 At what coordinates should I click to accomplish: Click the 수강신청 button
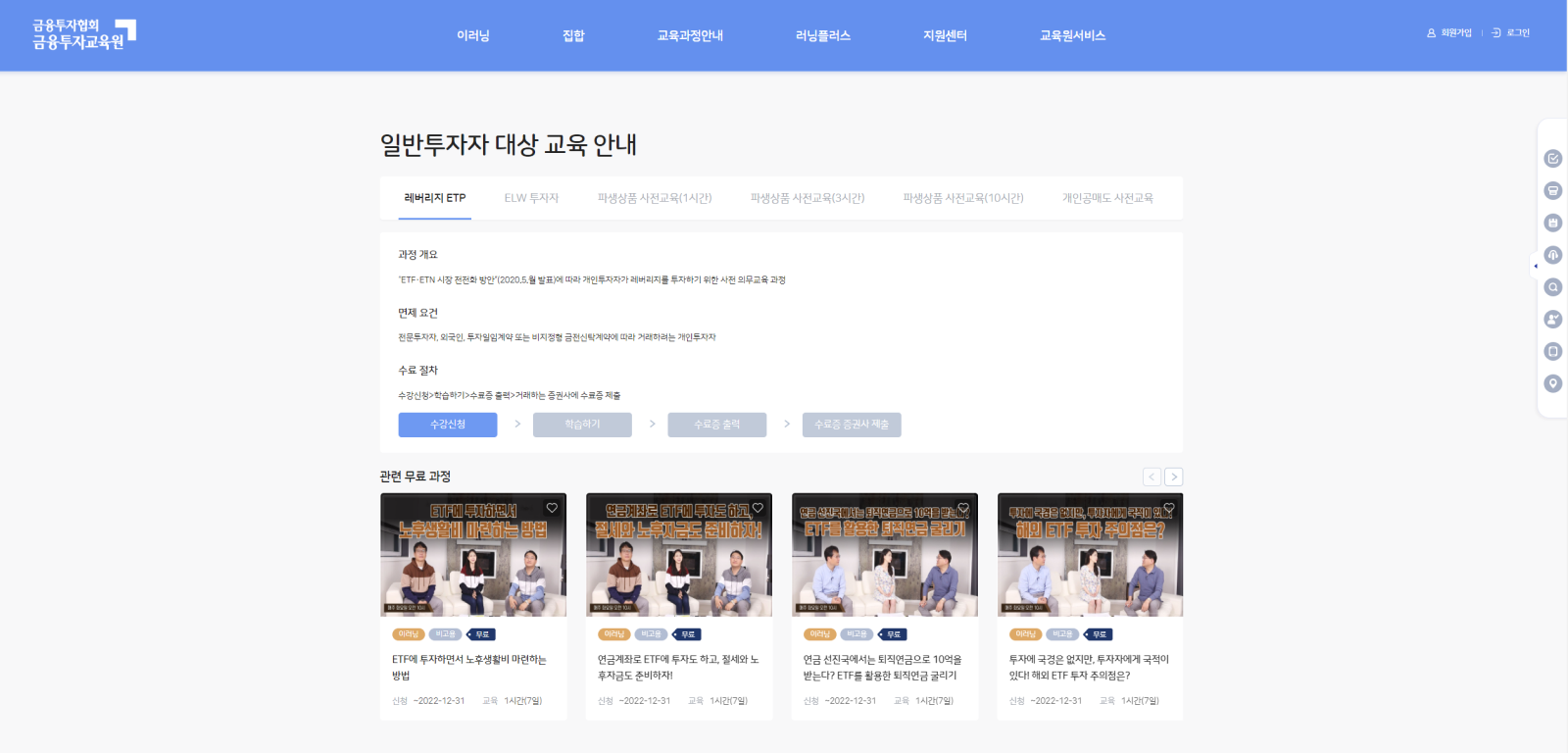pos(447,425)
